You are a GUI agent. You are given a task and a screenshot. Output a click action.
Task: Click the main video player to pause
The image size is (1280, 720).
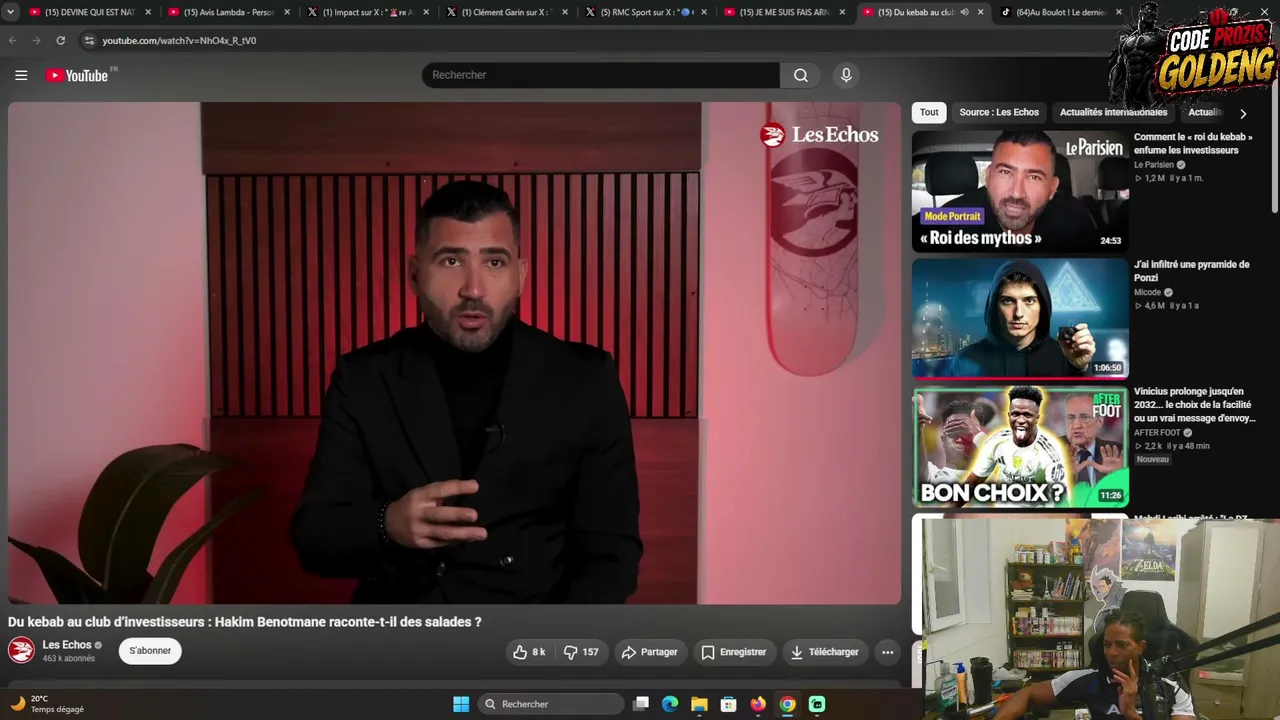[x=454, y=353]
